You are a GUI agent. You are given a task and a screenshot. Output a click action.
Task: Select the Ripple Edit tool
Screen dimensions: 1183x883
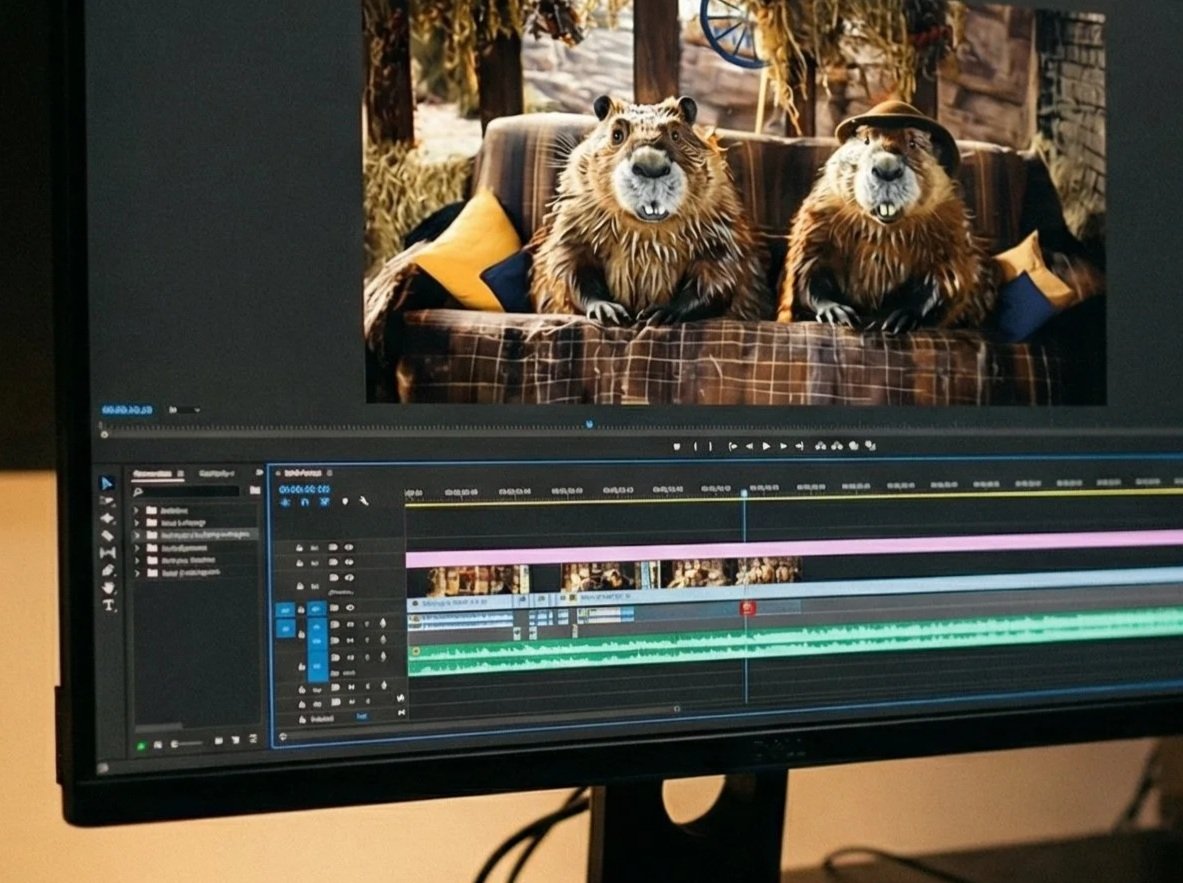pos(107,518)
